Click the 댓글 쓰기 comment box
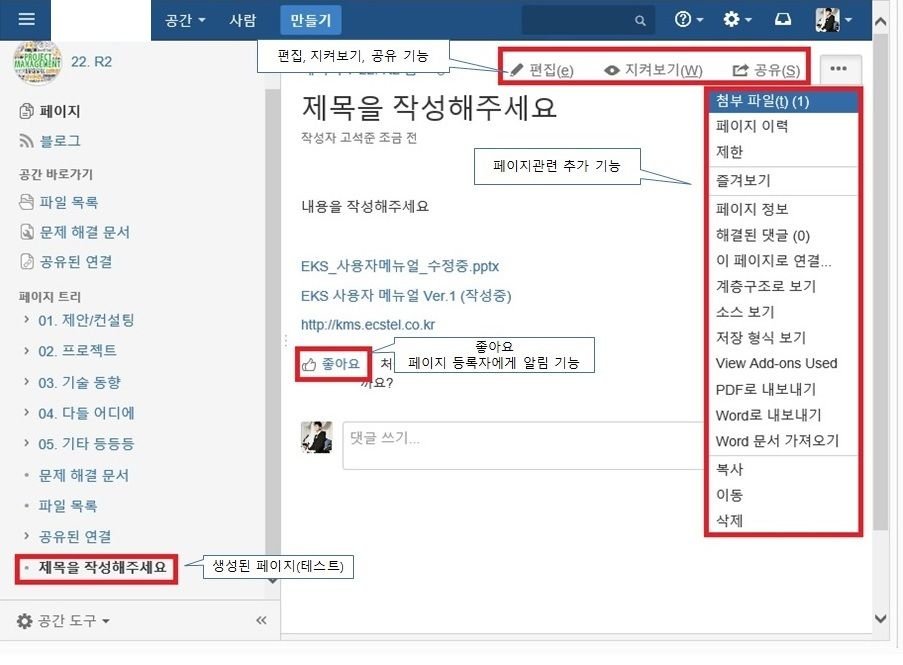The width and height of the screenshot is (903, 665). [523, 445]
